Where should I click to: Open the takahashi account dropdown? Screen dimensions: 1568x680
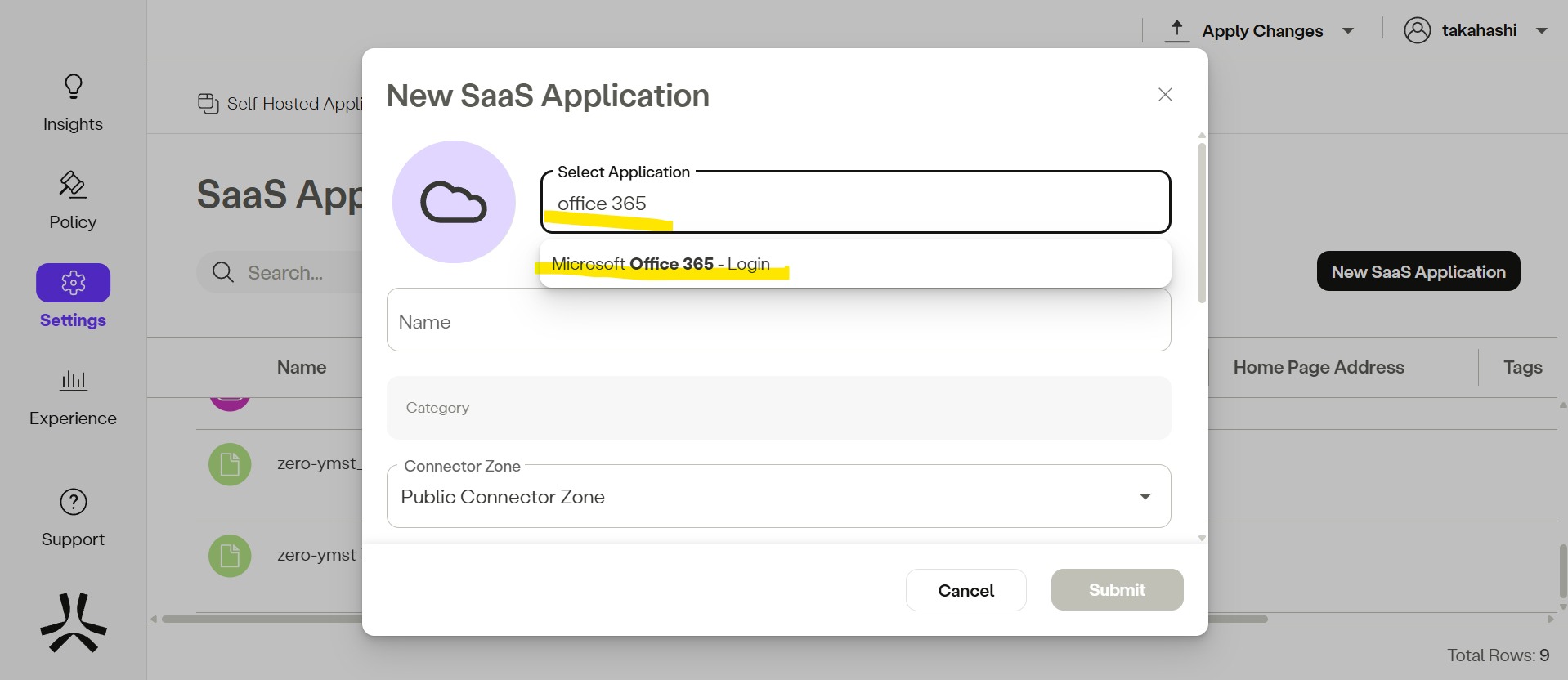click(1542, 31)
